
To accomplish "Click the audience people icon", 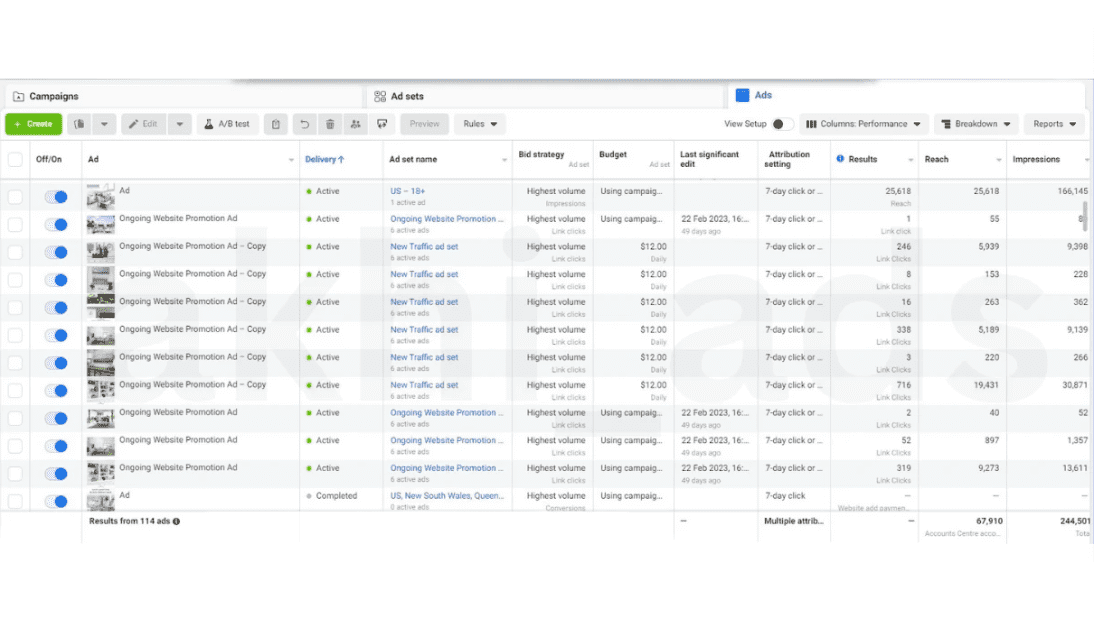I will [x=355, y=124].
